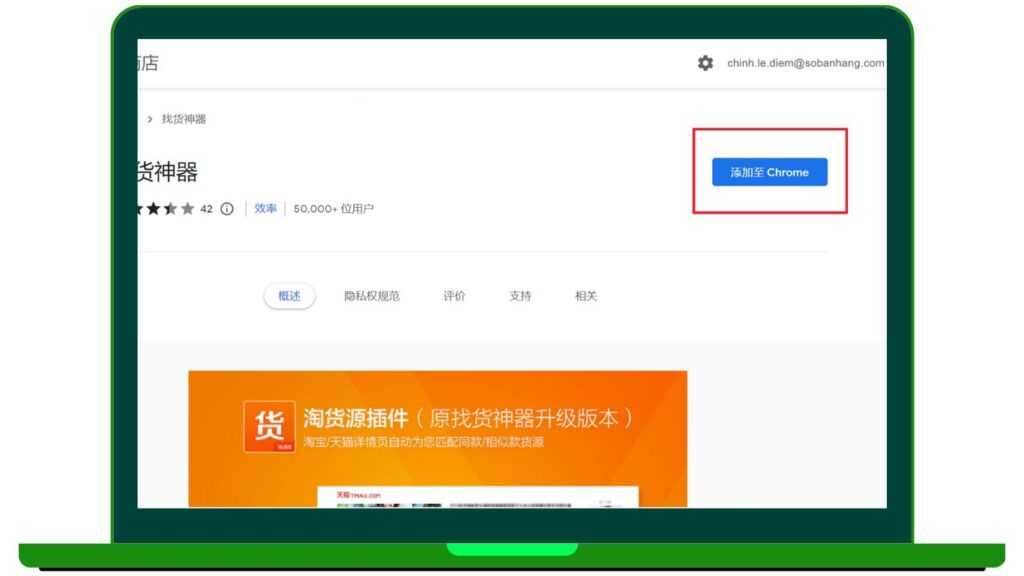1024x576 pixels.
Task: Show the 相关 tab
Action: click(586, 296)
